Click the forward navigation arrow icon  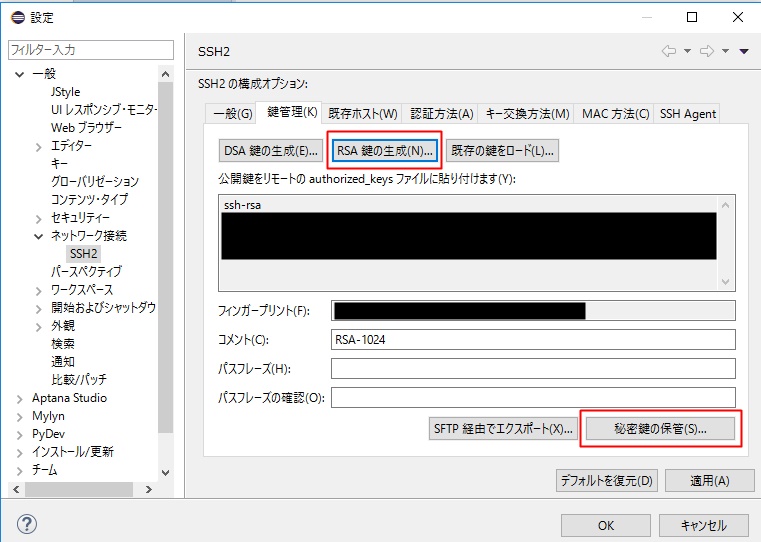(706, 51)
